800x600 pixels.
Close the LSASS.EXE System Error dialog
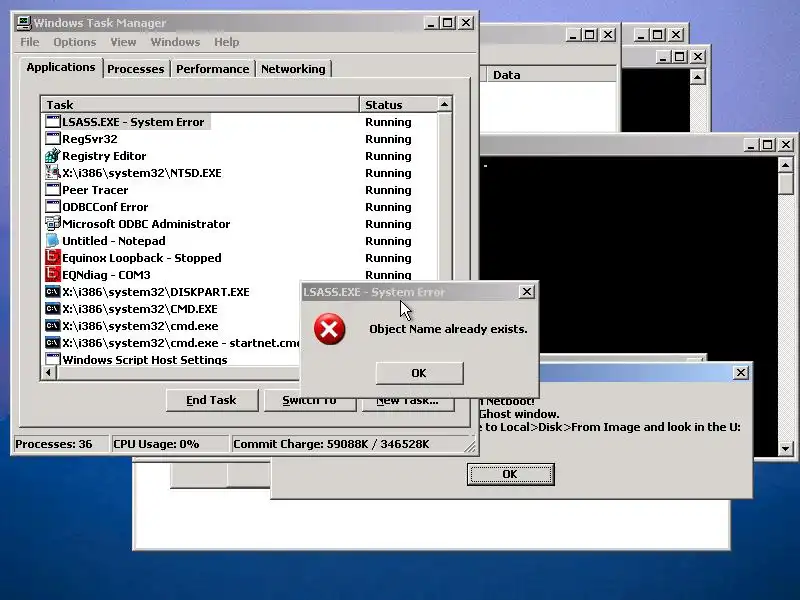point(527,291)
